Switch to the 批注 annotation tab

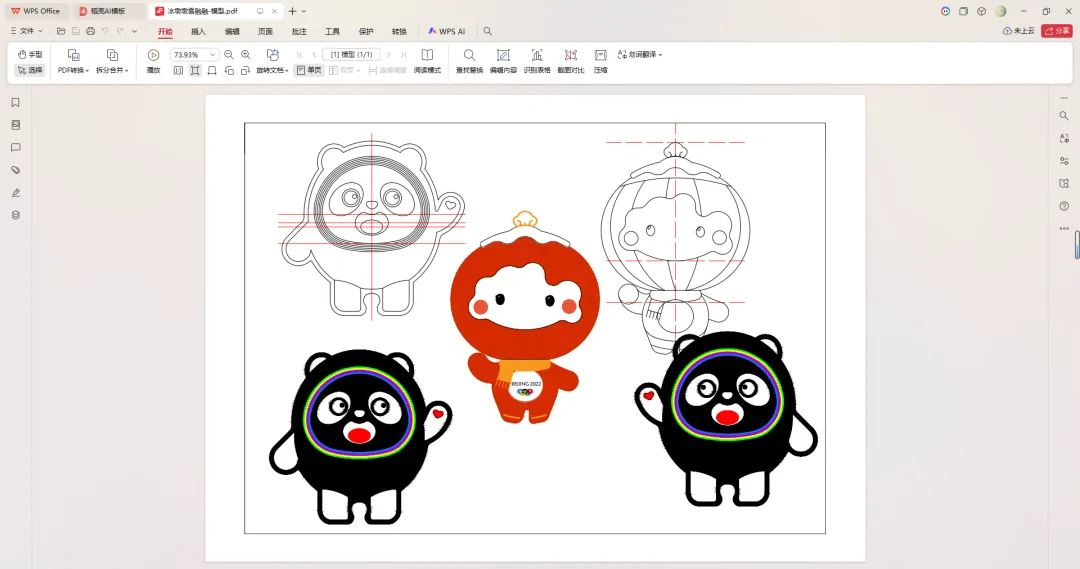click(299, 32)
